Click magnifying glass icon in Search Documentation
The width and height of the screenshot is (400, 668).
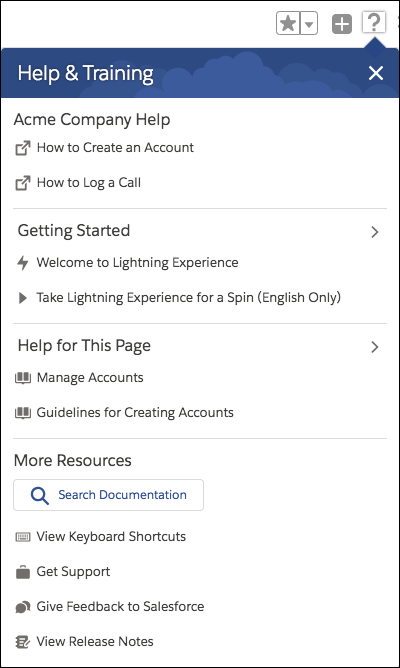[x=40, y=496]
